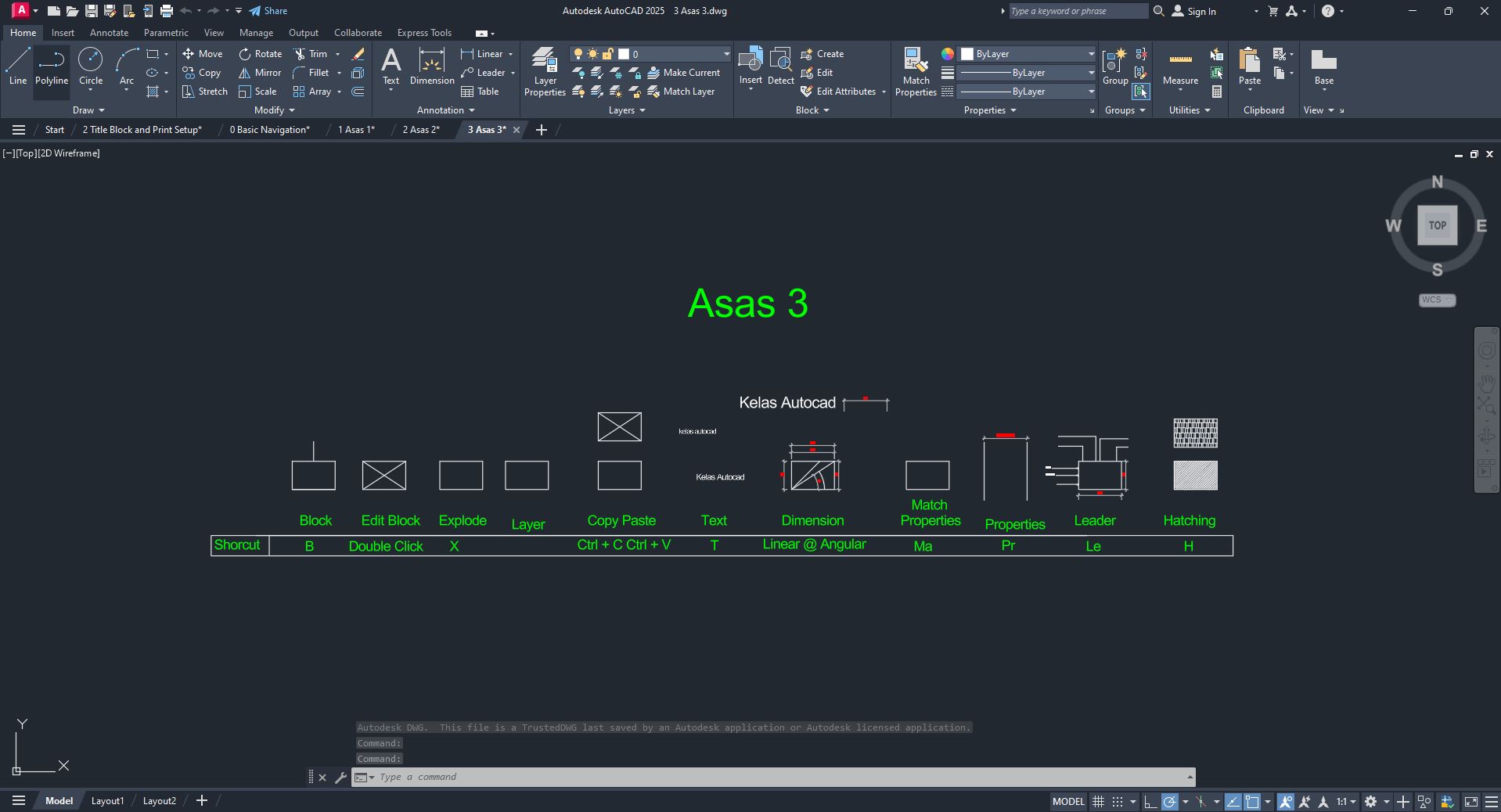The height and width of the screenshot is (812, 1501).
Task: Switch to the Annotate ribbon tab
Action: click(x=109, y=33)
